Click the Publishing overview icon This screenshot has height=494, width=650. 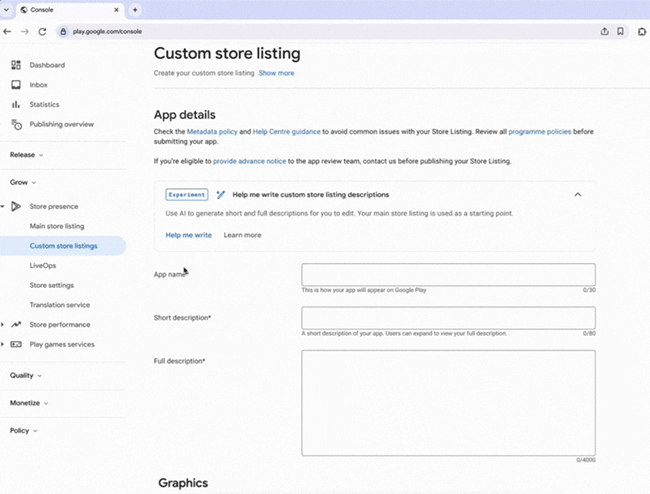pyautogui.click(x=16, y=124)
